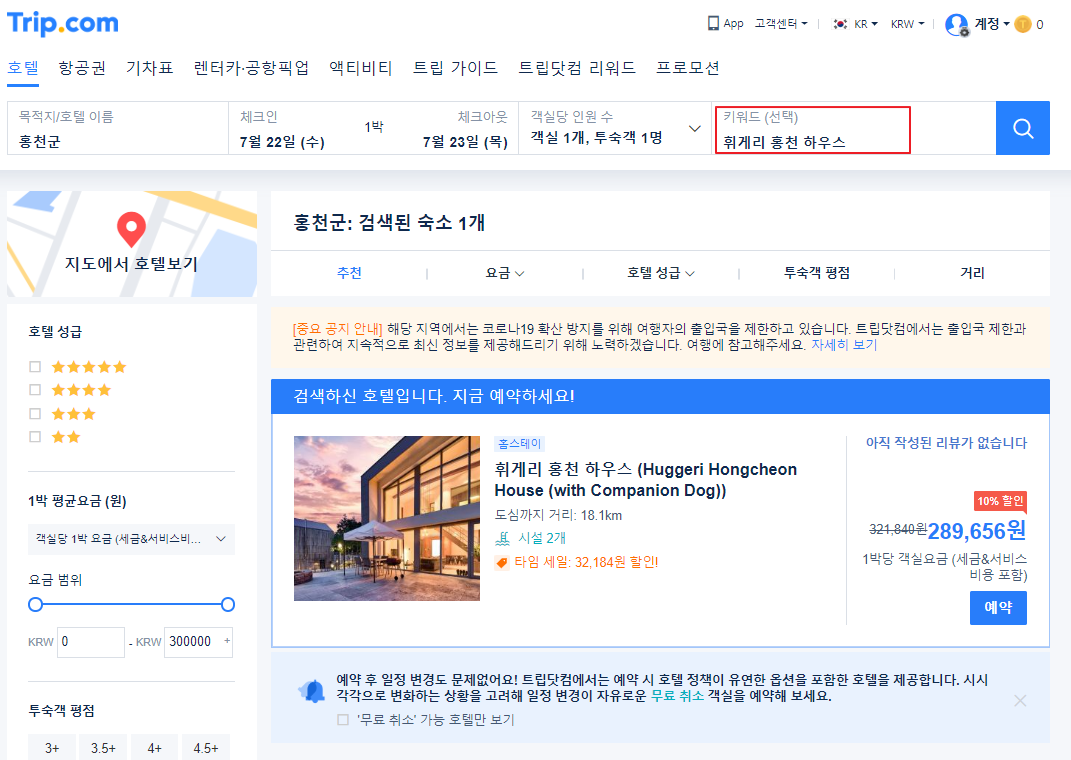The height and width of the screenshot is (760, 1071).
Task: Check the five-star hotel filter
Action: [x=35, y=367]
